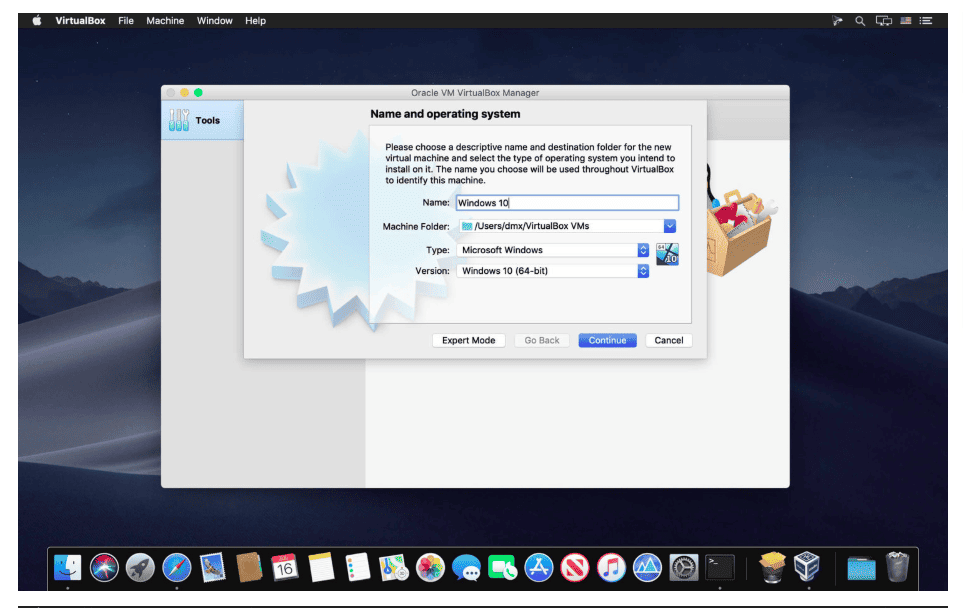The image size is (963, 608).
Task: Open Notes app in dock
Action: (321, 567)
